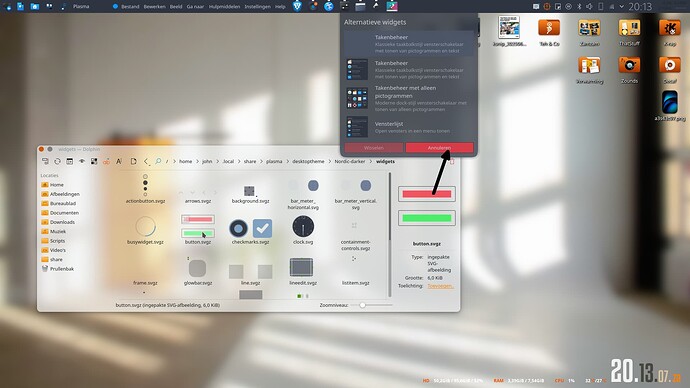The width and height of the screenshot is (690, 388).
Task: Click Dolphin file view vertical scrollbar
Action: coord(389,234)
